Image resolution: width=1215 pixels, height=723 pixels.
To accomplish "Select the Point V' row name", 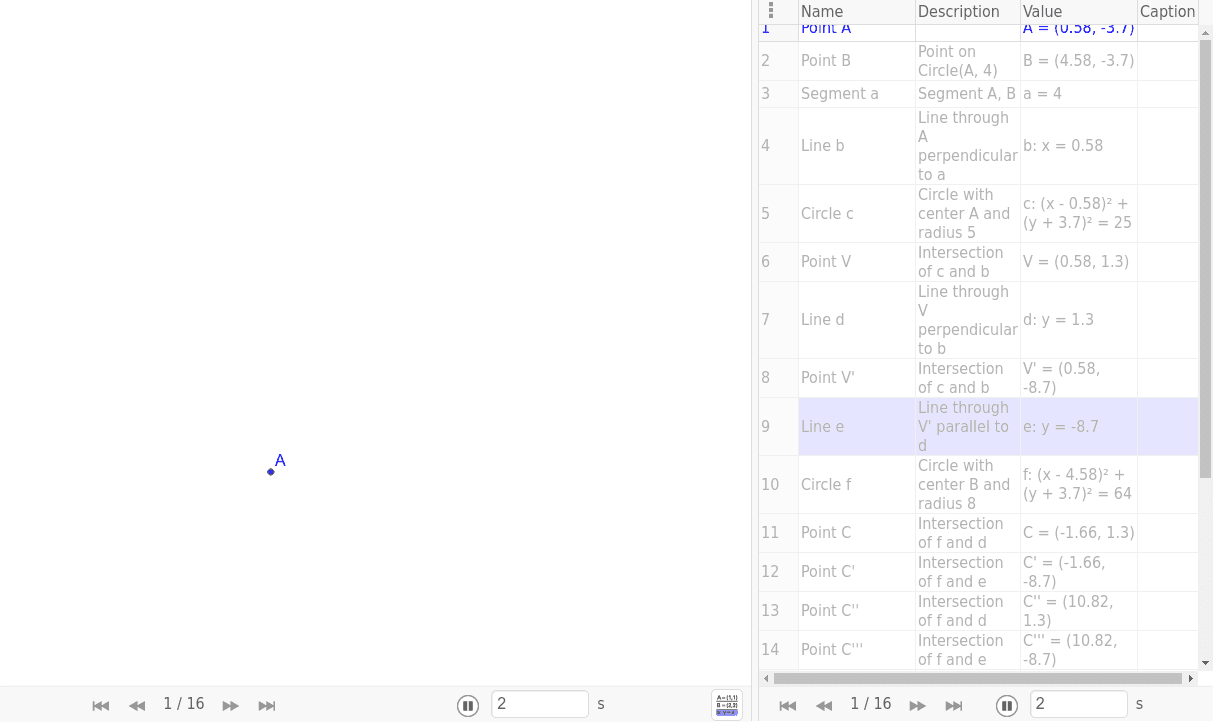I will coord(828,378).
